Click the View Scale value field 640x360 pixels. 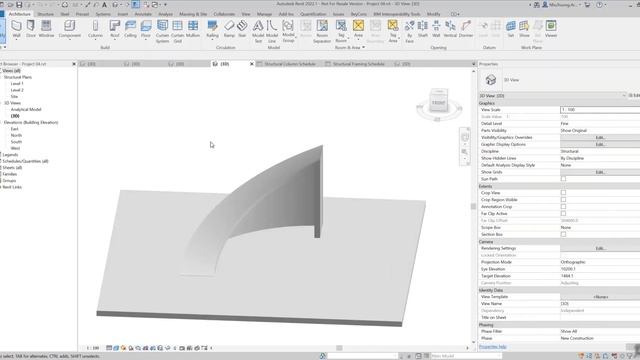(600, 109)
